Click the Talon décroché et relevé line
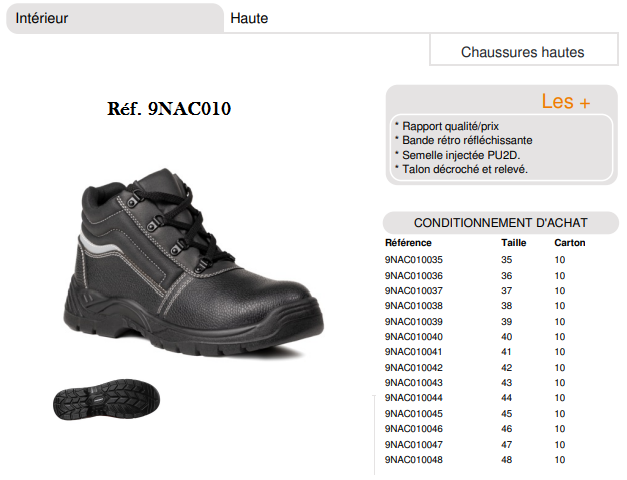The width and height of the screenshot is (627, 480). point(465,169)
